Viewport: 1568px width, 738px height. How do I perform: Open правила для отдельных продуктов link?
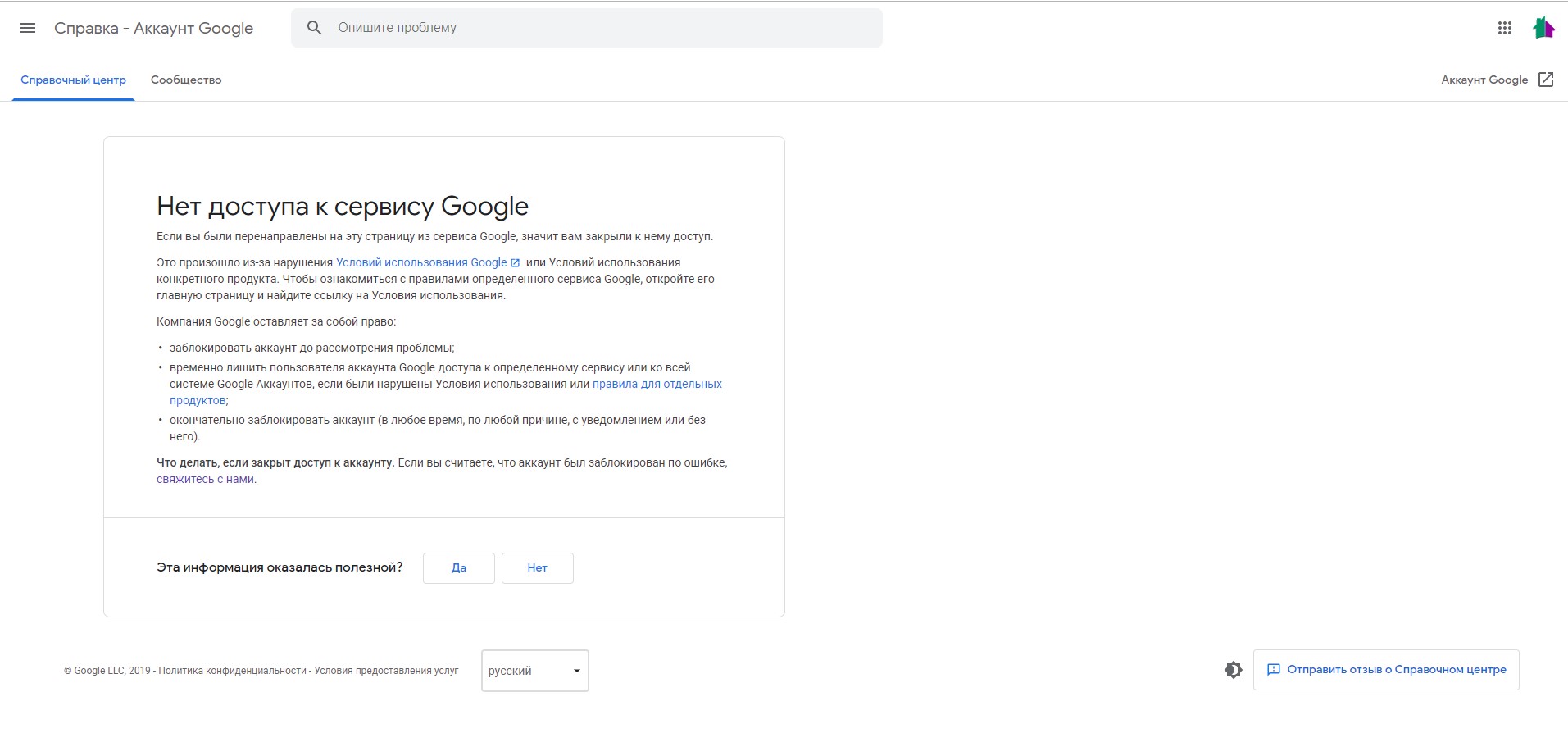[x=657, y=384]
